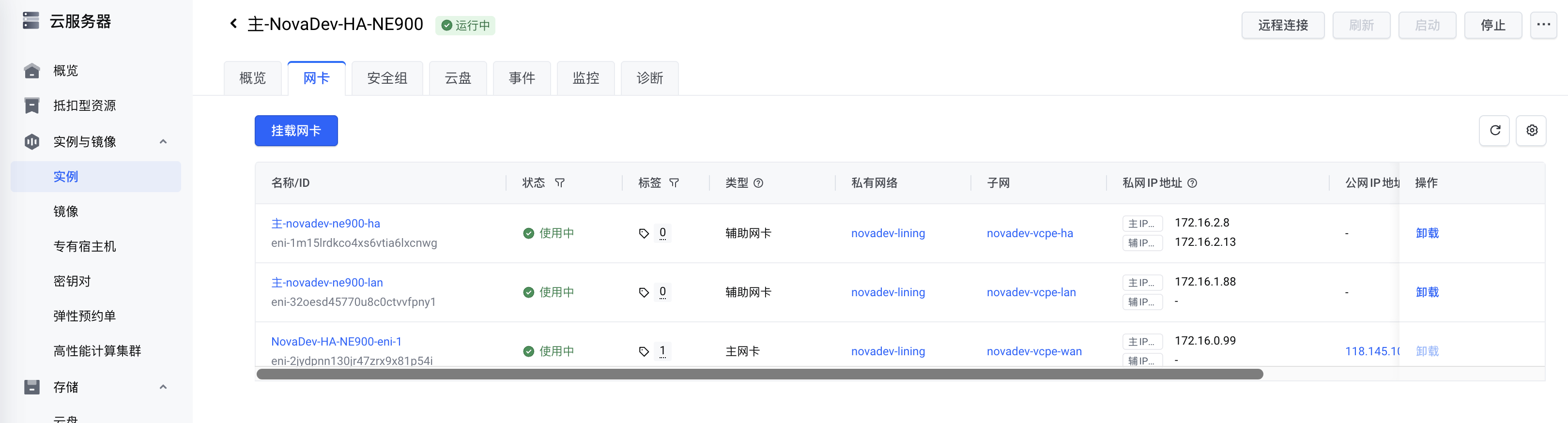Click tag icon for 主-novadev-ne900-lan row
Image resolution: width=1568 pixels, height=423 pixels.
[x=644, y=292]
